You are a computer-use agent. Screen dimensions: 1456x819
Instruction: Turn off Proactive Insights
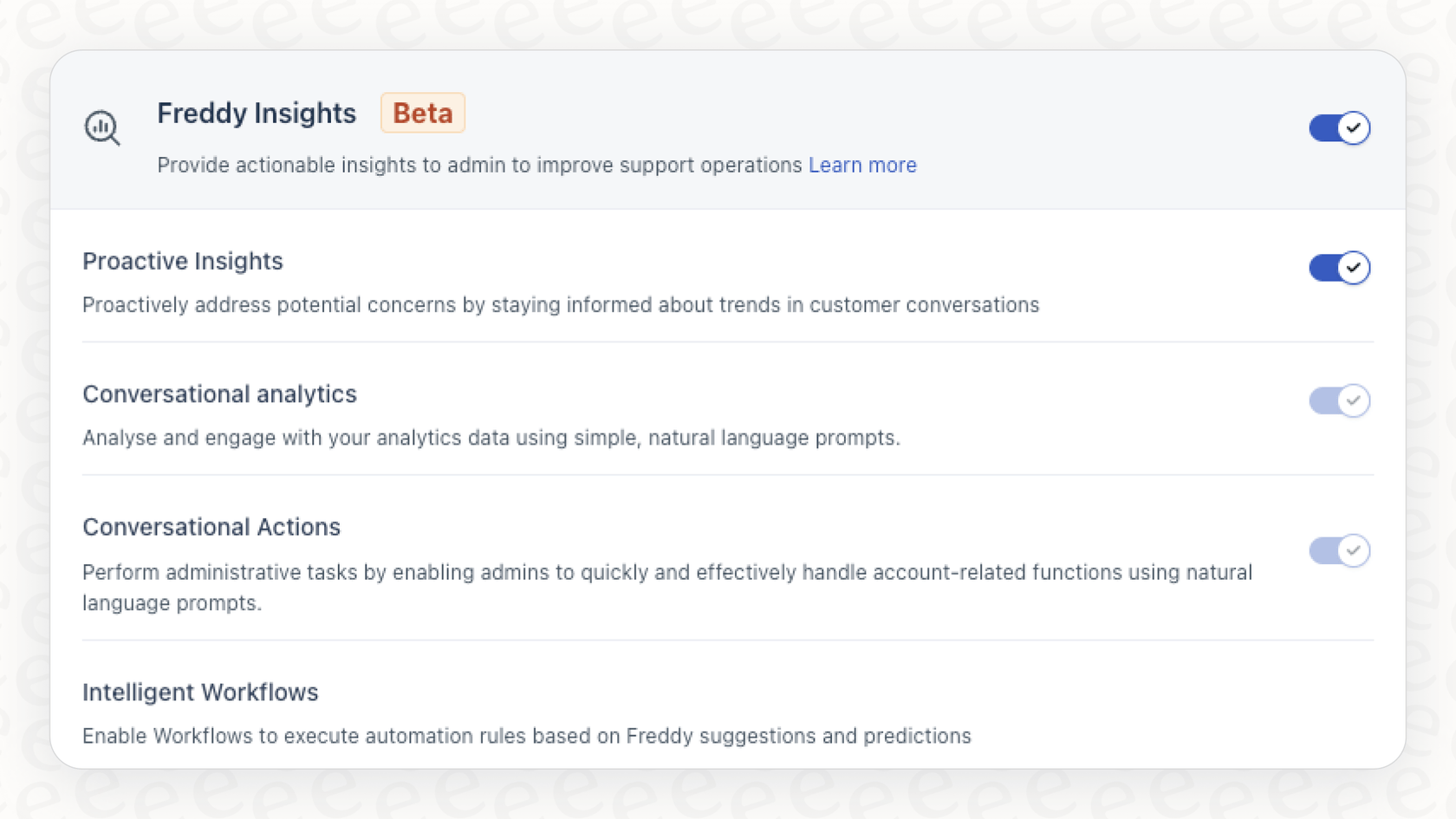click(x=1339, y=268)
